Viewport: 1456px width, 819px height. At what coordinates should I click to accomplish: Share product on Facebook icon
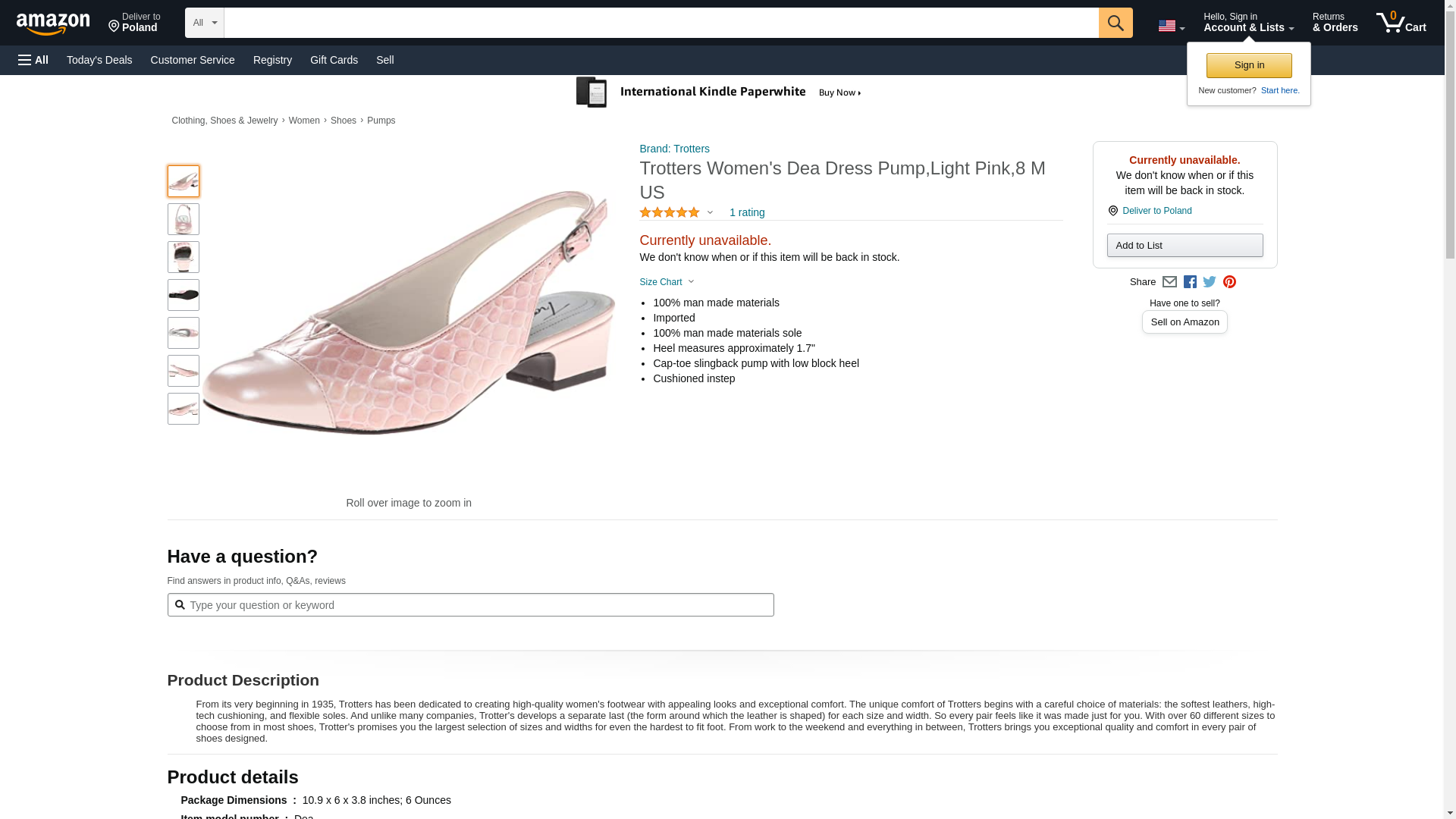click(x=1190, y=282)
